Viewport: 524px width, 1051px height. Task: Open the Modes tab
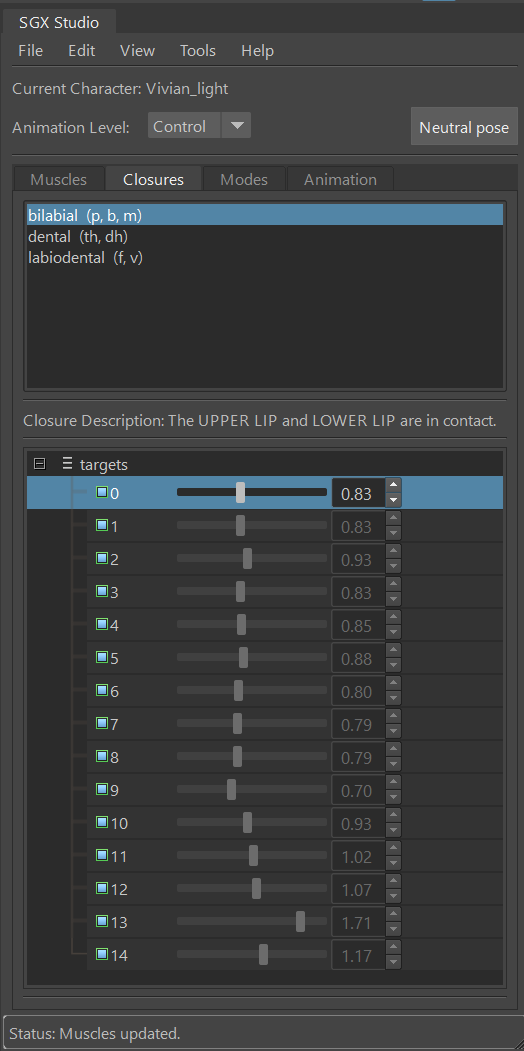[x=244, y=180]
